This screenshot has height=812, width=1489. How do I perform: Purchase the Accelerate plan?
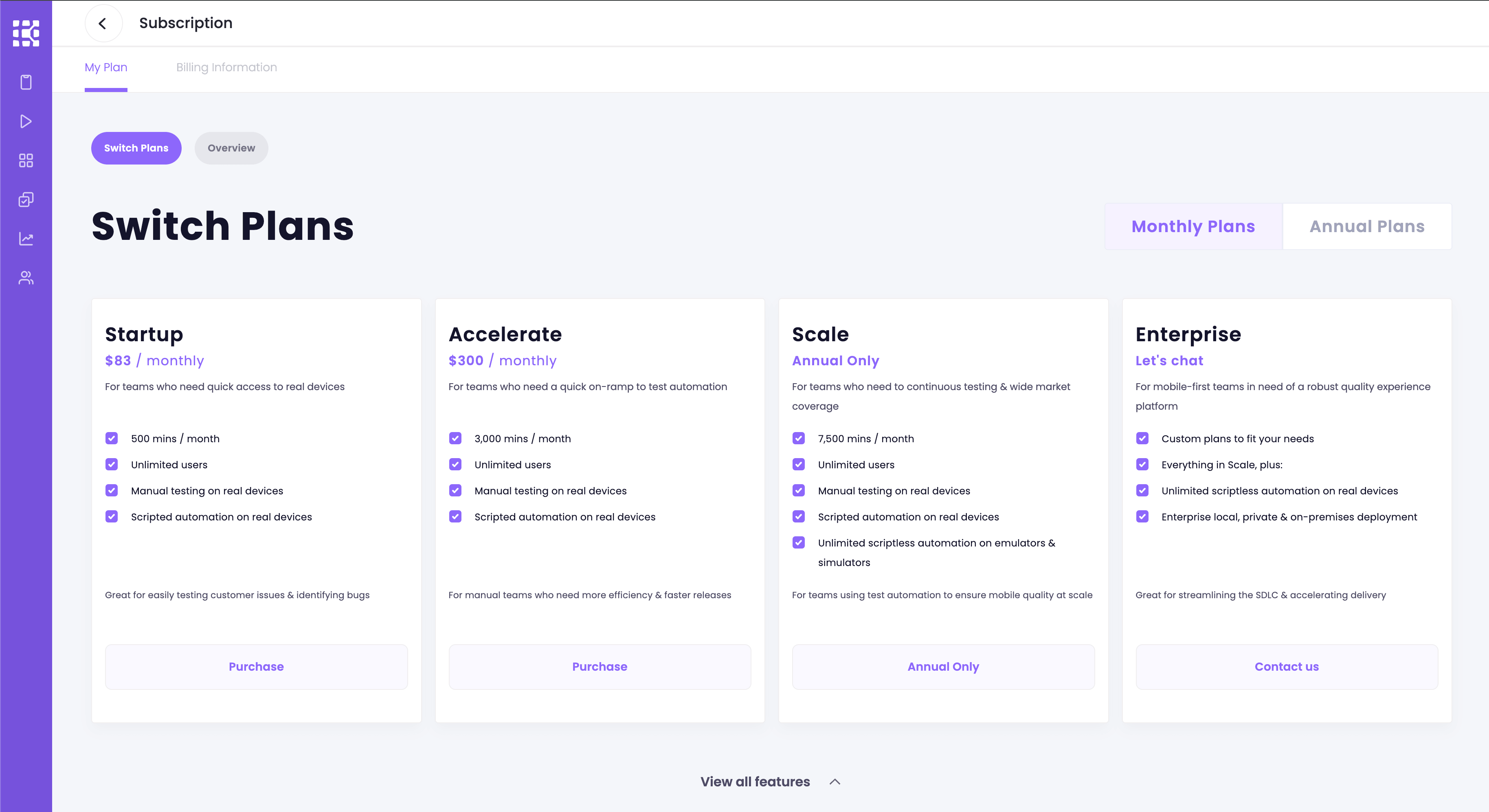click(600, 667)
